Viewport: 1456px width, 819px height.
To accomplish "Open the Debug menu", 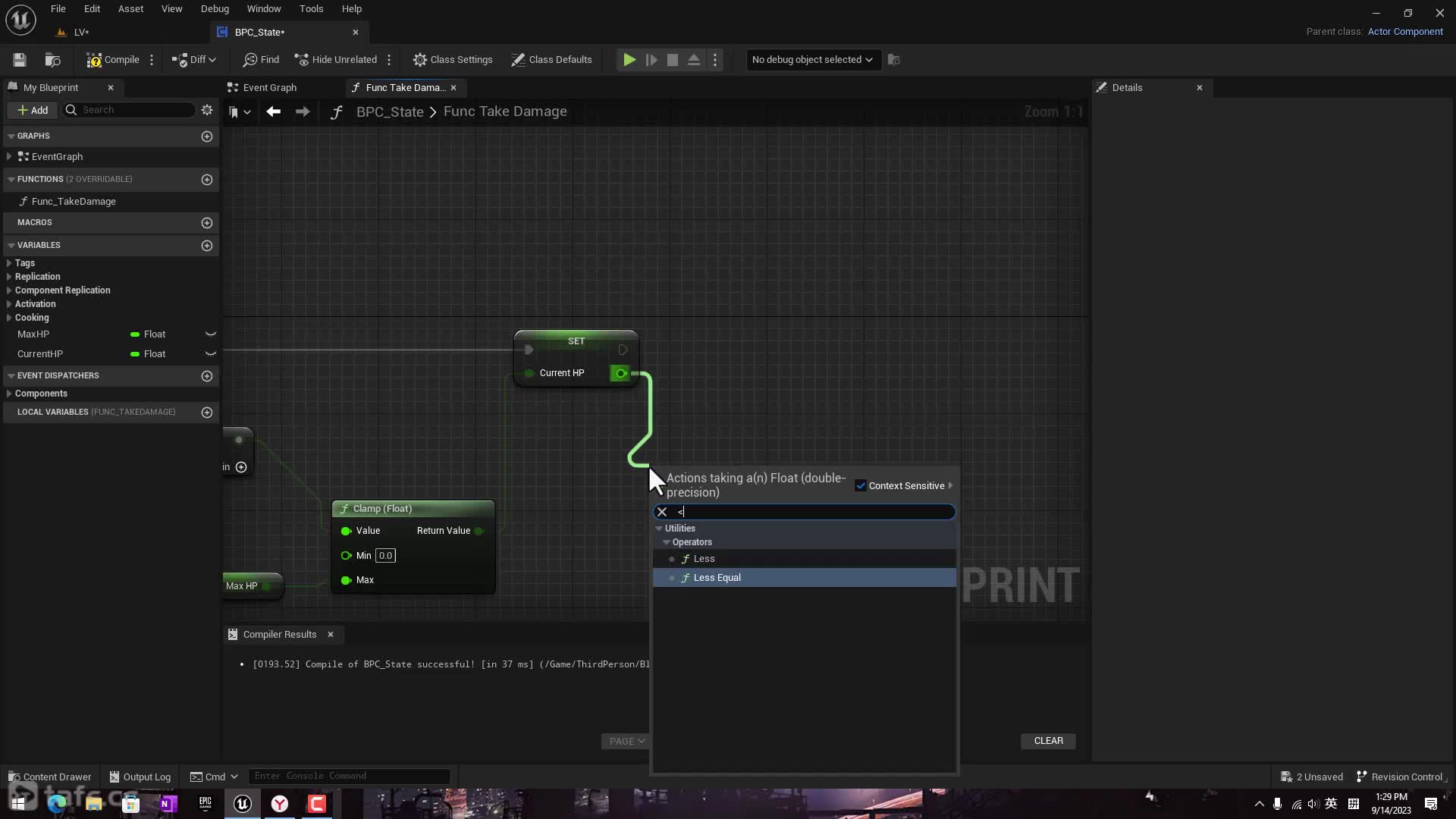I will click(x=215, y=9).
